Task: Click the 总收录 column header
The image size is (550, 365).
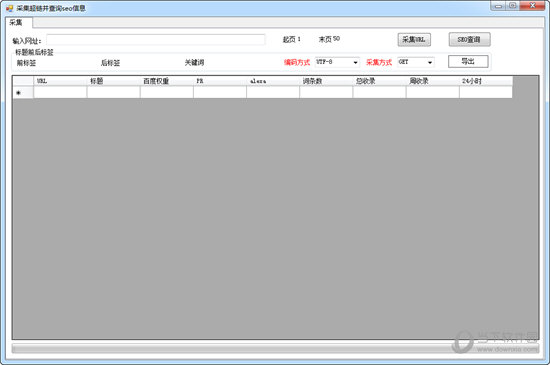Action: click(380, 81)
